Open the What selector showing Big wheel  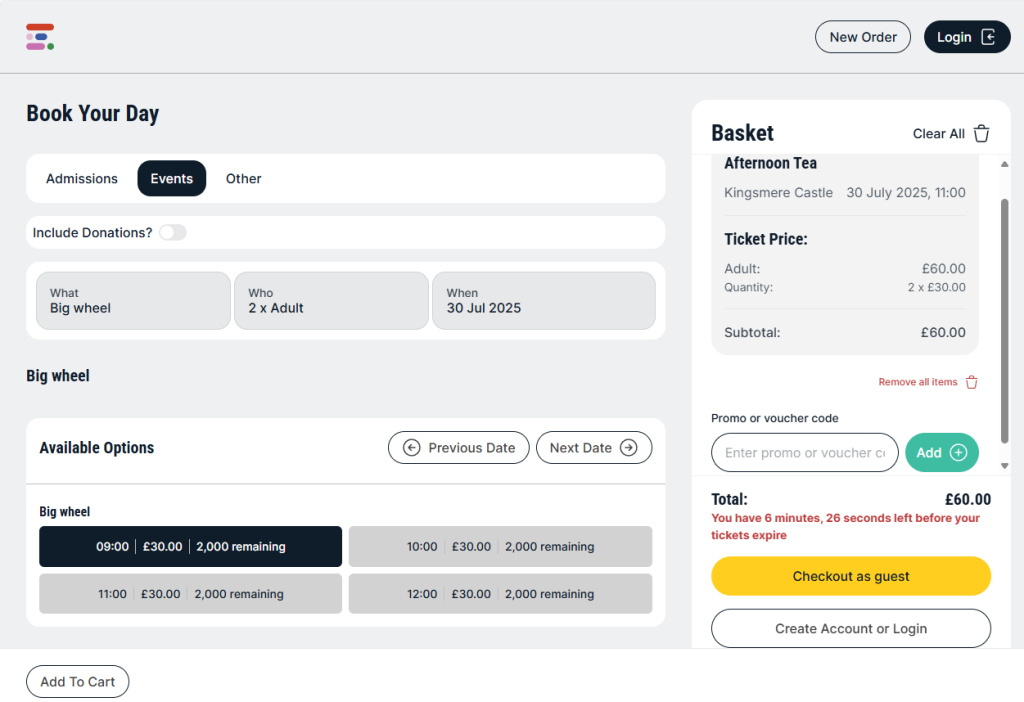click(133, 301)
